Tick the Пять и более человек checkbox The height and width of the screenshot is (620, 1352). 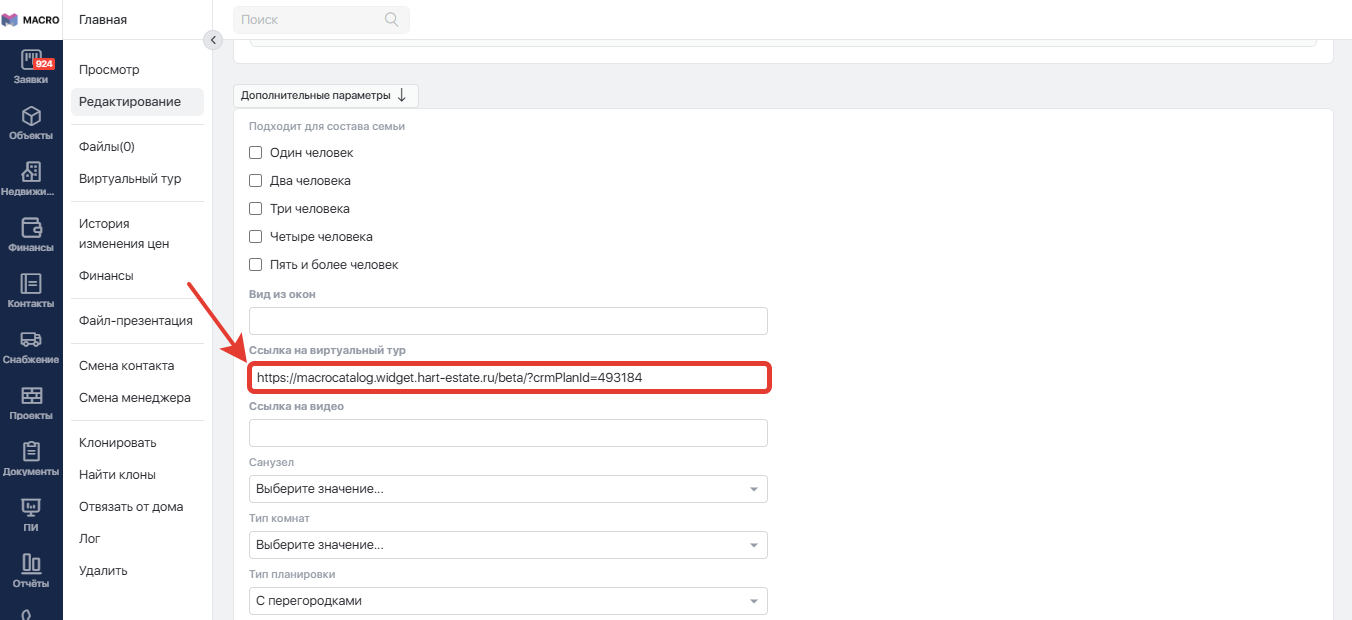[255, 265]
